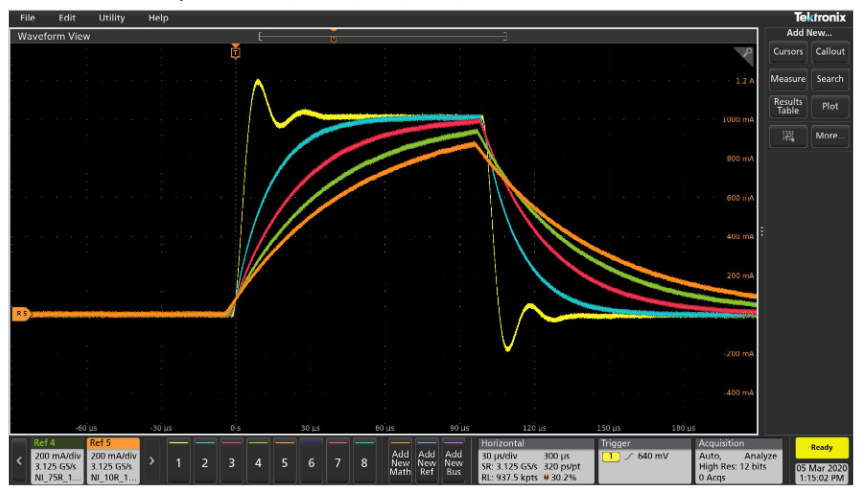This screenshot has width=862, height=492.
Task: Add a Callout annotation
Action: point(829,51)
